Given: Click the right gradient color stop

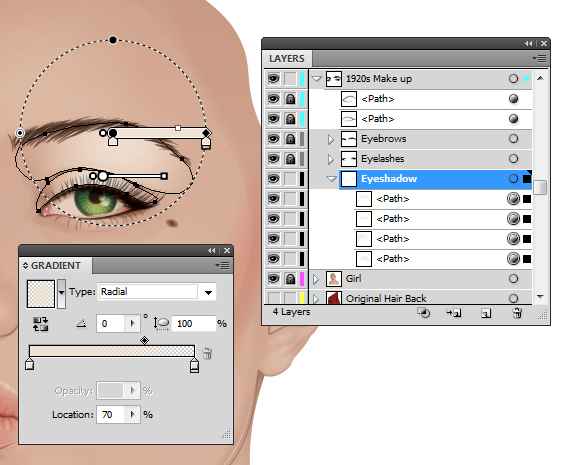Looking at the screenshot, I should (x=195, y=365).
